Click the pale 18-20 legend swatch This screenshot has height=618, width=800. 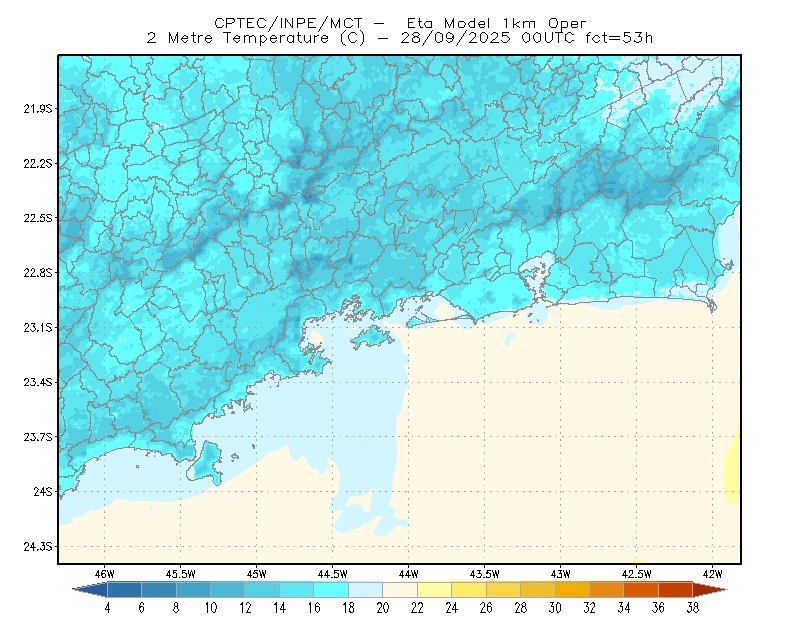[x=365, y=590]
